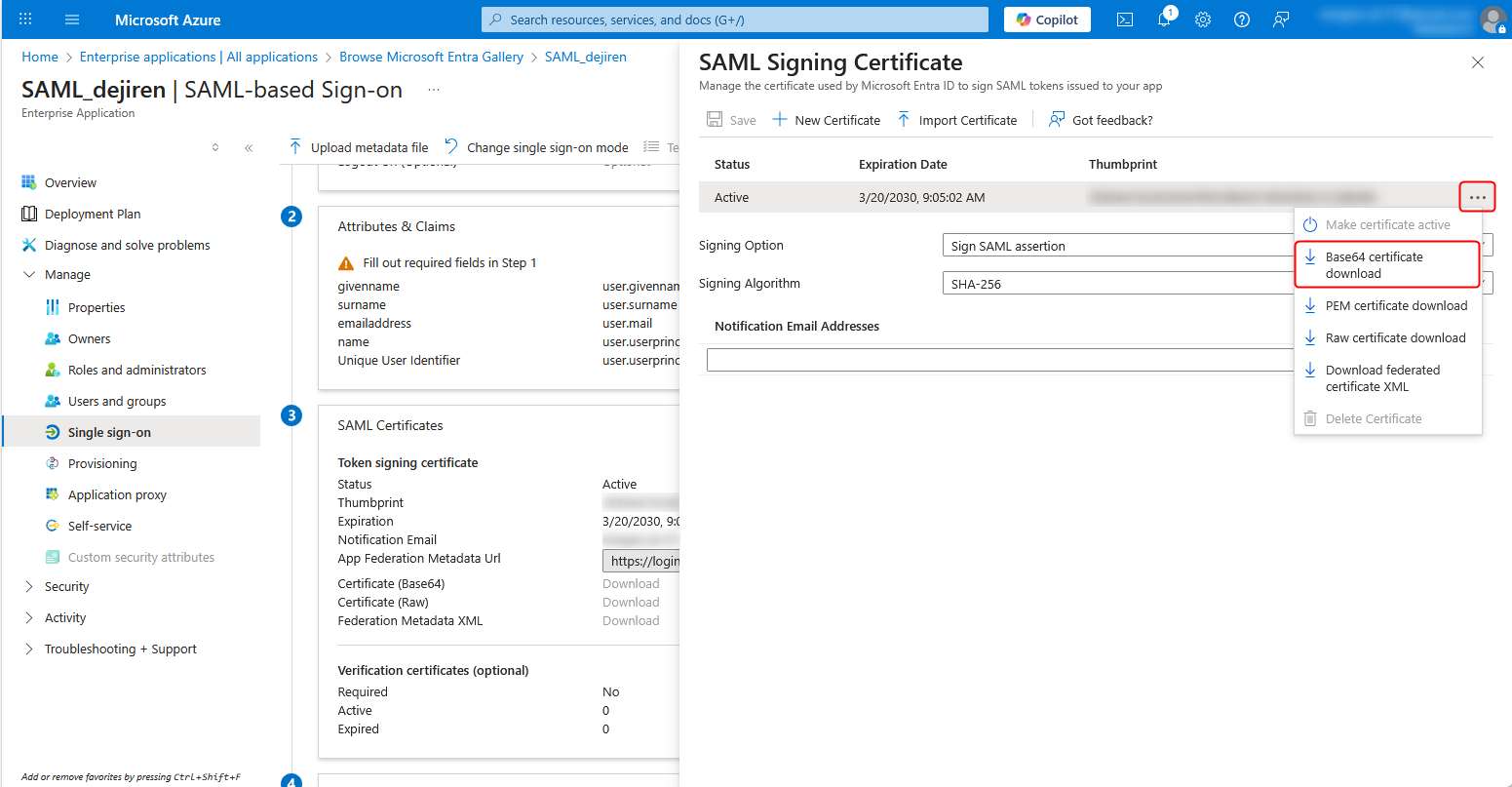Click Got feedback? in certificate panel
The height and width of the screenshot is (787, 1512).
click(1101, 120)
